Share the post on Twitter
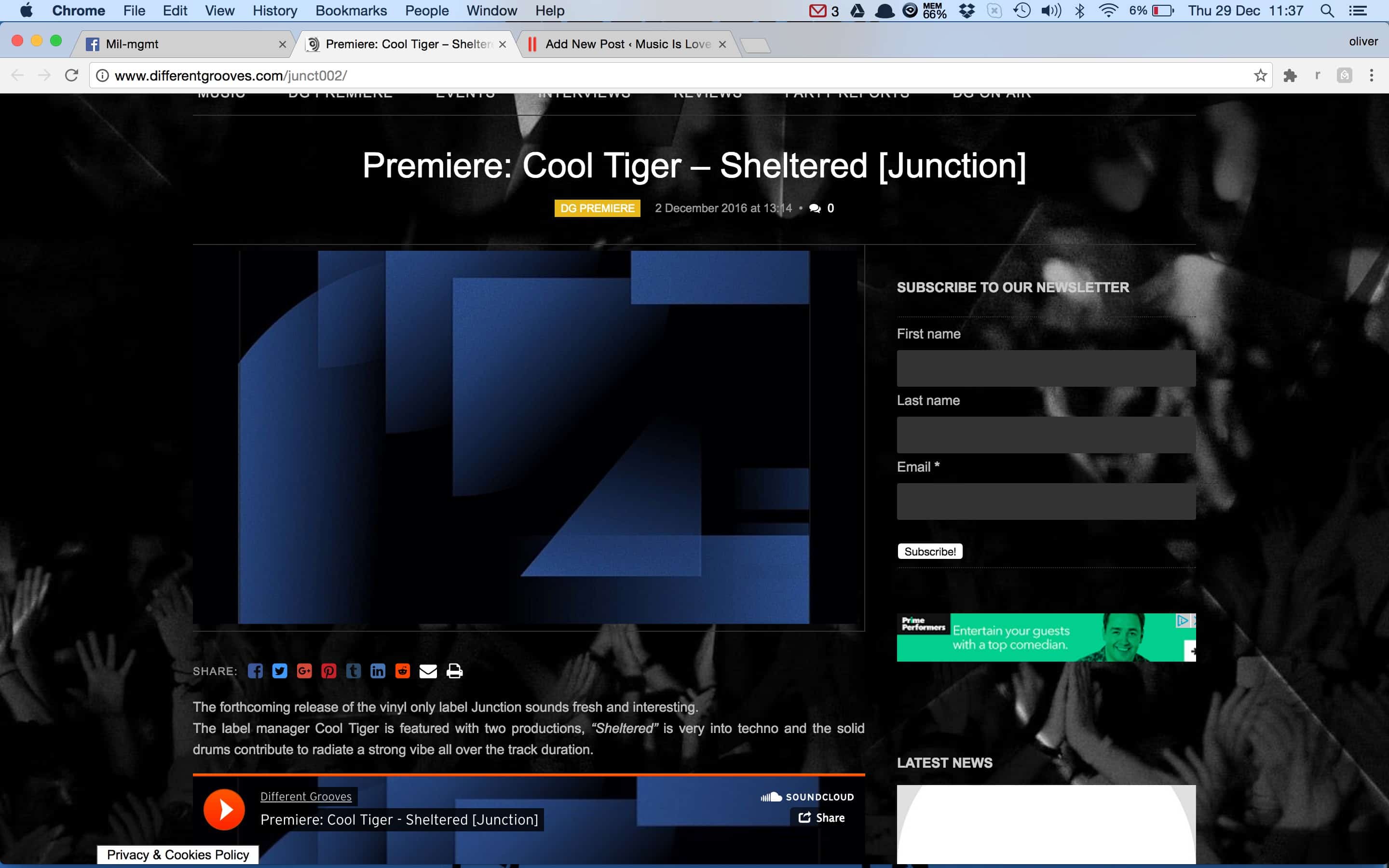Screen dimensions: 1389x868 [x=280, y=671]
